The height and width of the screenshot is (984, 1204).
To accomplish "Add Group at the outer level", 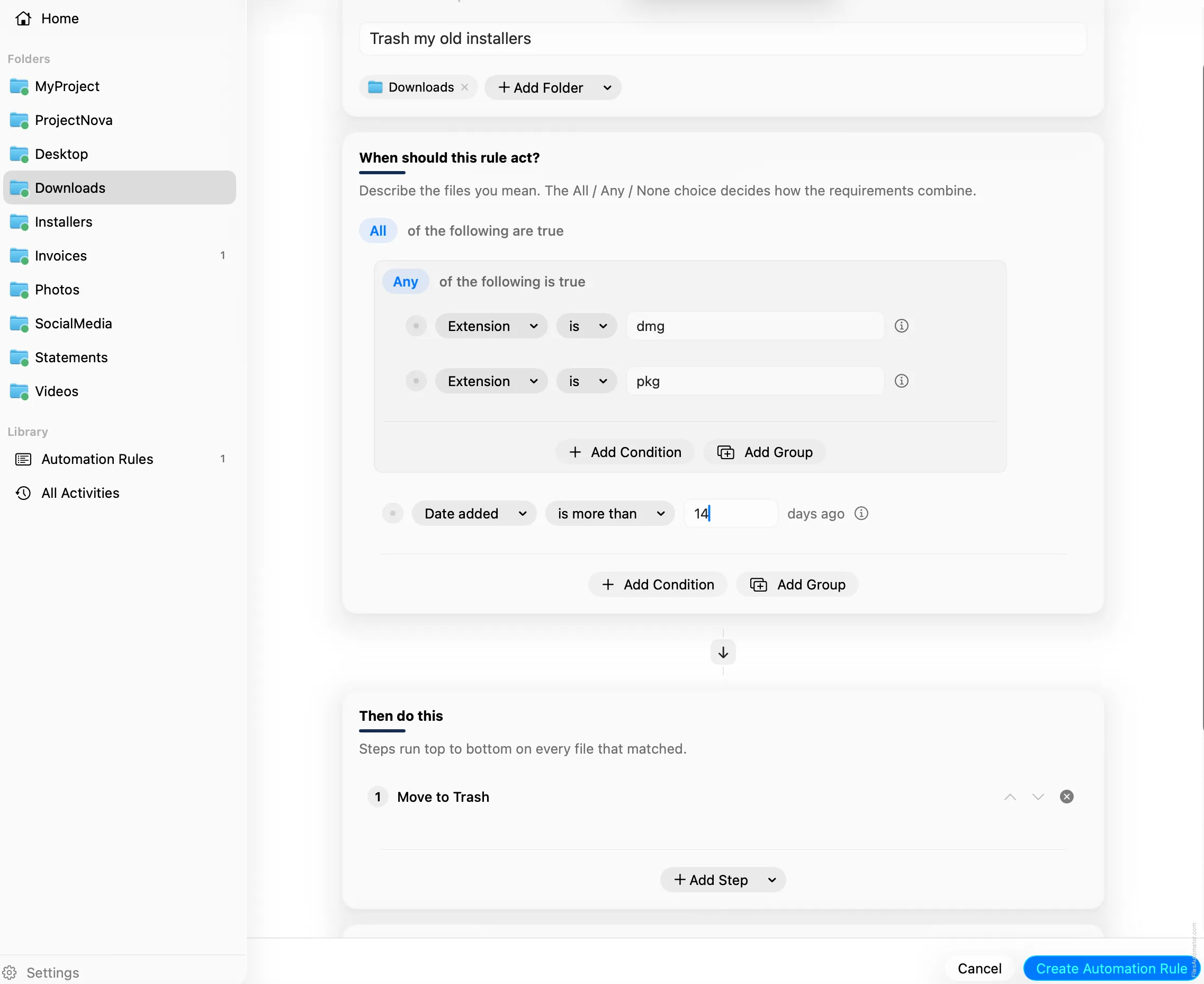I will [x=797, y=584].
